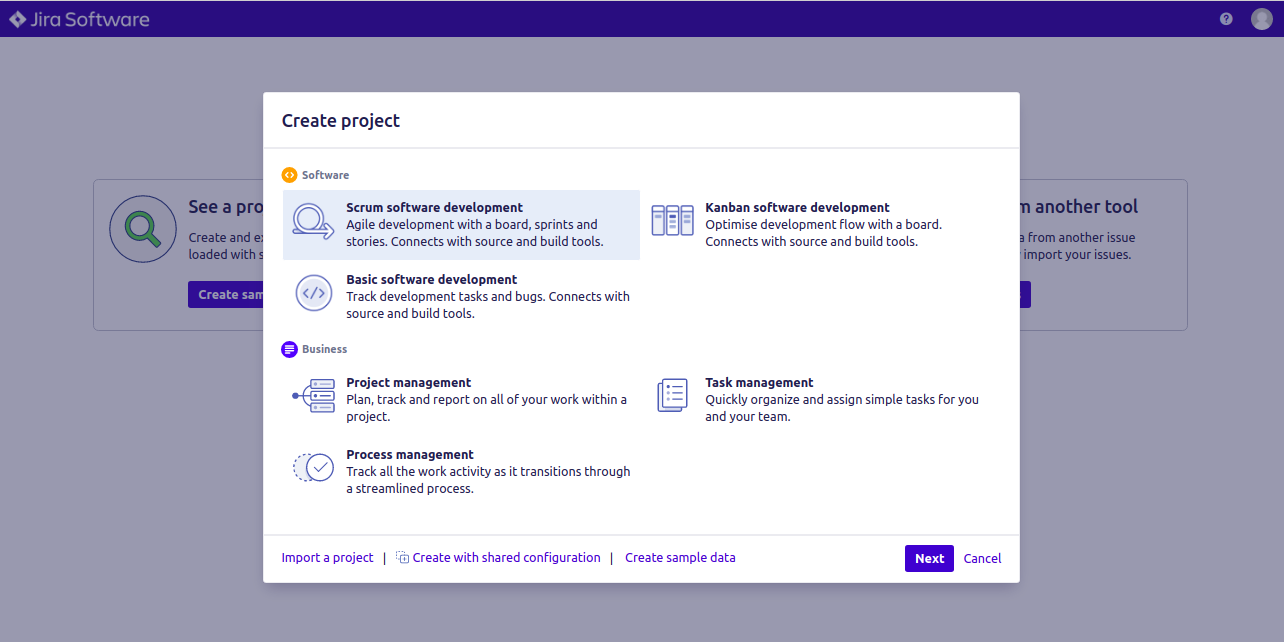Click the partly hidden 'Create sam' background button
This screenshot has width=1284, height=642.
[226, 295]
